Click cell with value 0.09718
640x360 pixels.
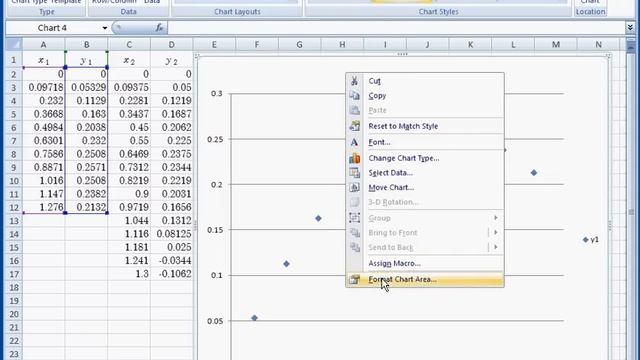coord(43,87)
